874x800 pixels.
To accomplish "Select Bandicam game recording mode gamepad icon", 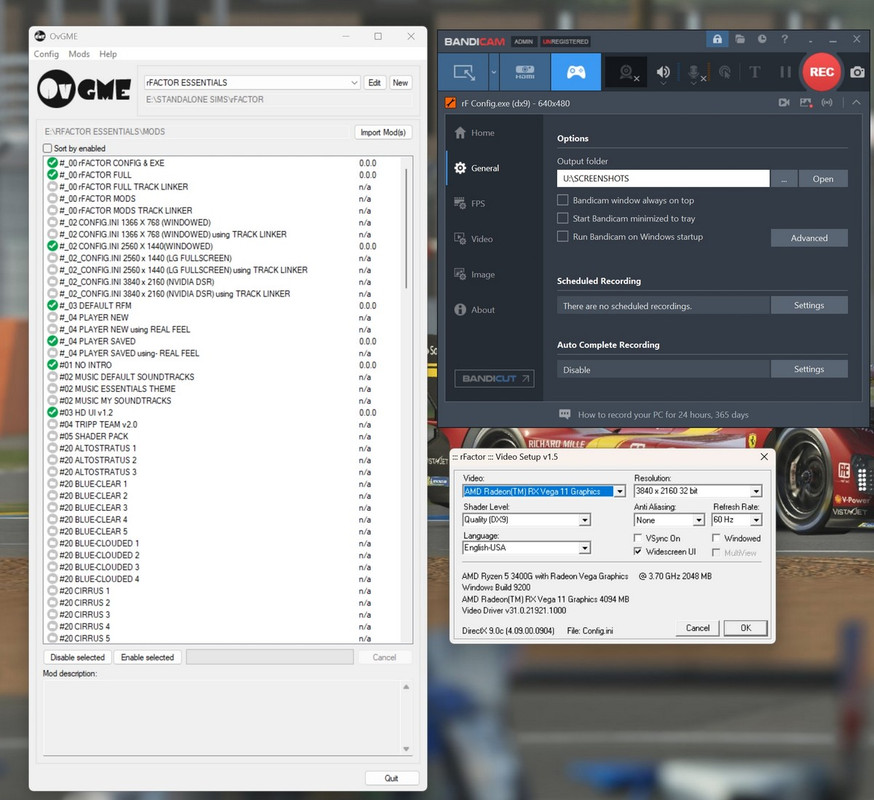I will coord(576,72).
